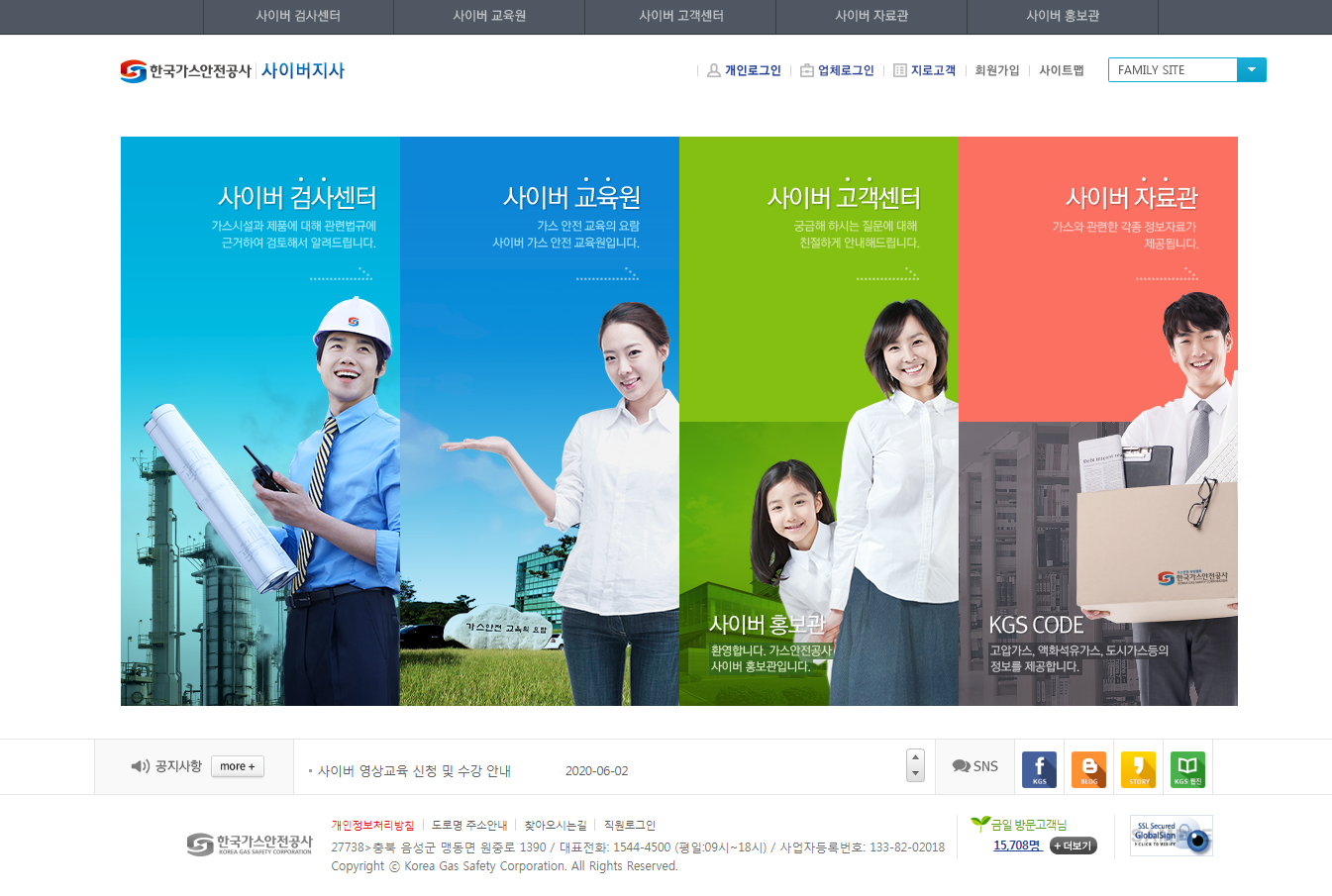Screen dimensions: 1332x896
Task: Click the 개인로그인 person icon
Action: pos(713,69)
